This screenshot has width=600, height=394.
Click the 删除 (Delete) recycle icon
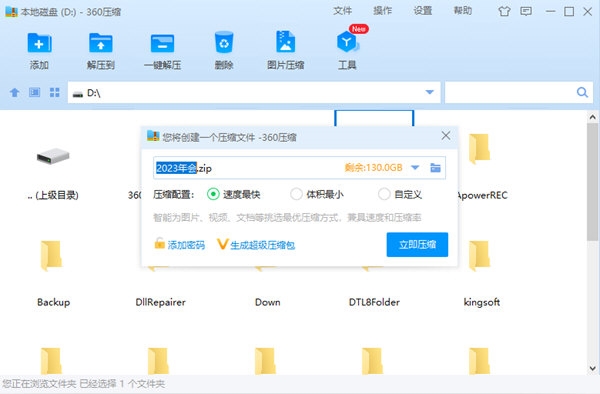[224, 42]
